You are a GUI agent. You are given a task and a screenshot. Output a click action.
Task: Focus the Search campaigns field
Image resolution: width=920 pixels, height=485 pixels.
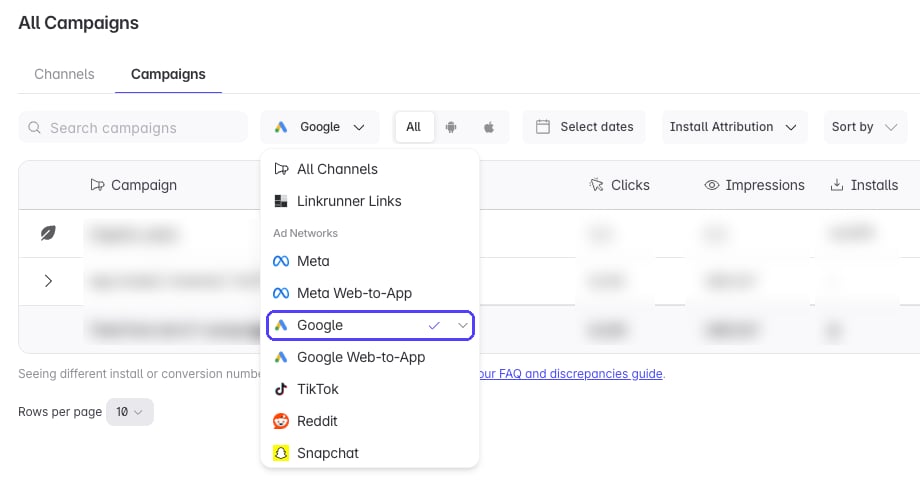pyautogui.click(x=133, y=127)
